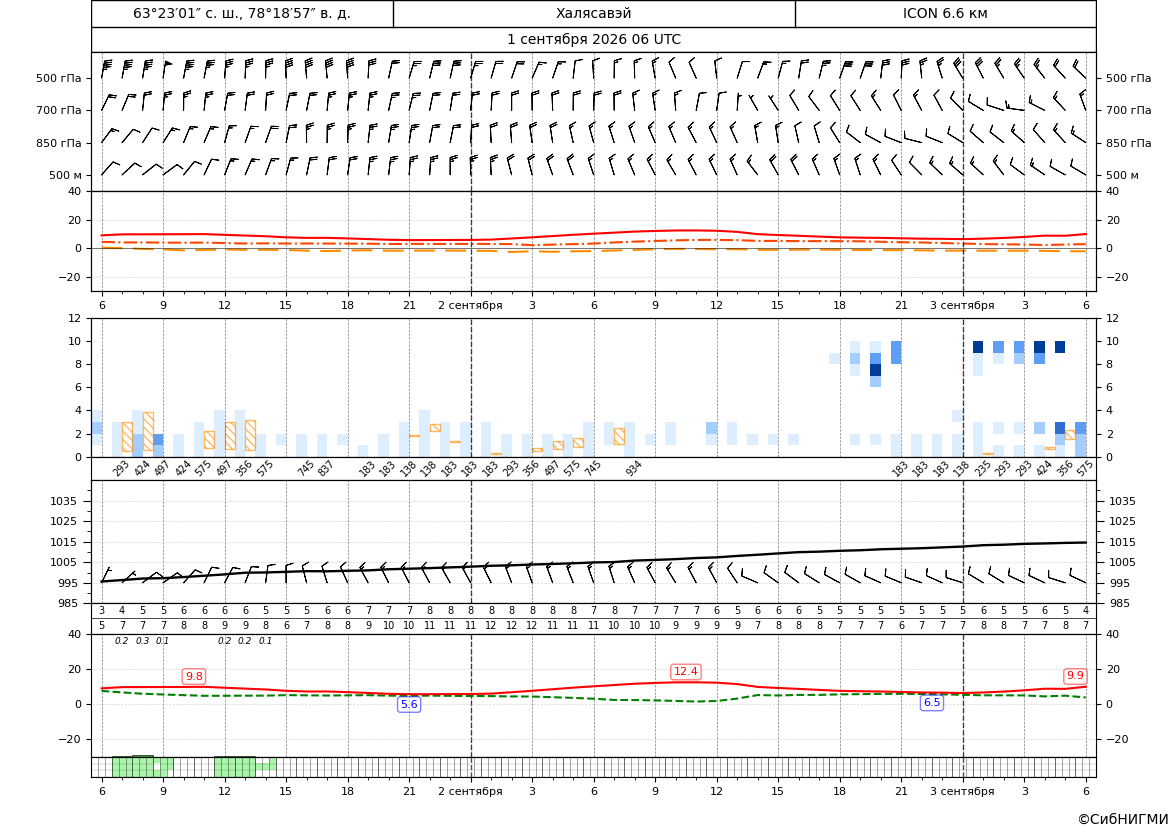Click the red 12.4 temperature peak label
Image resolution: width=1169 pixels, height=827 pixels.
(x=685, y=672)
